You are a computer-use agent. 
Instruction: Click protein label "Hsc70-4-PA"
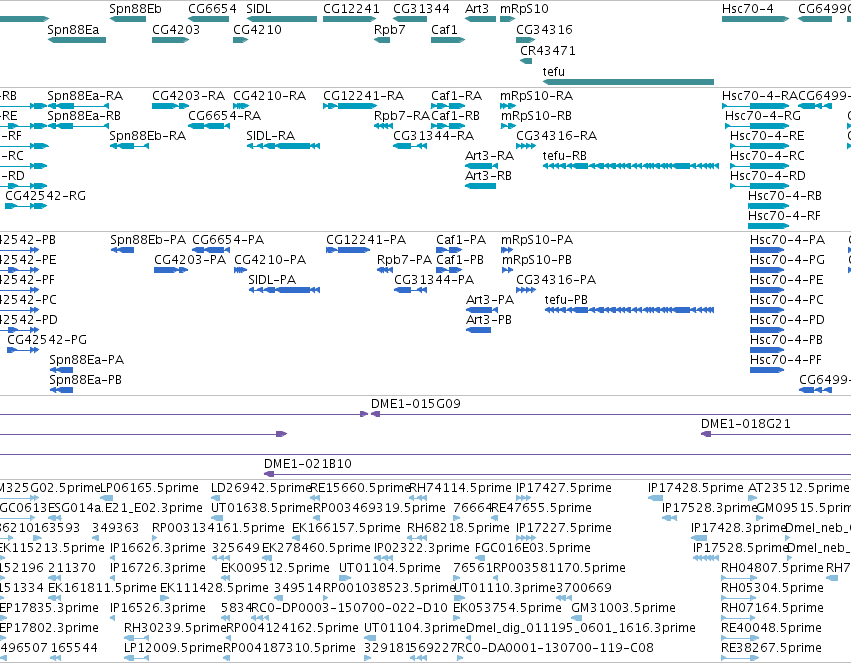click(788, 240)
